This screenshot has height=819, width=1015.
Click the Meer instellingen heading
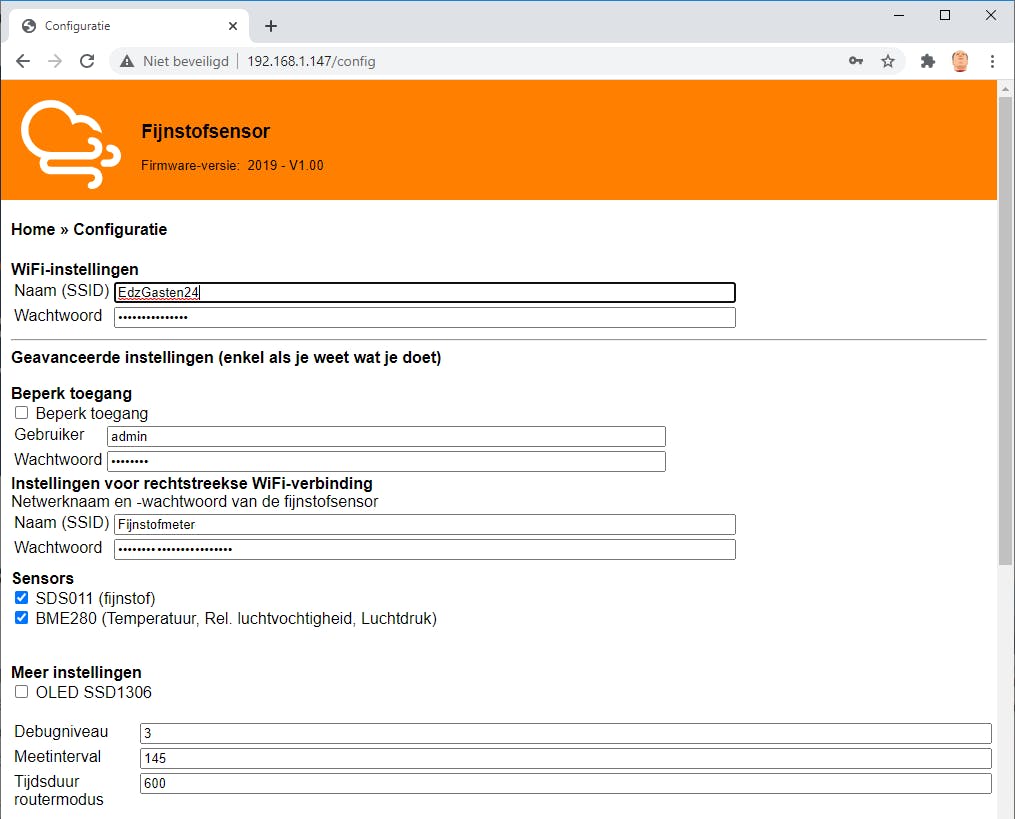76,672
